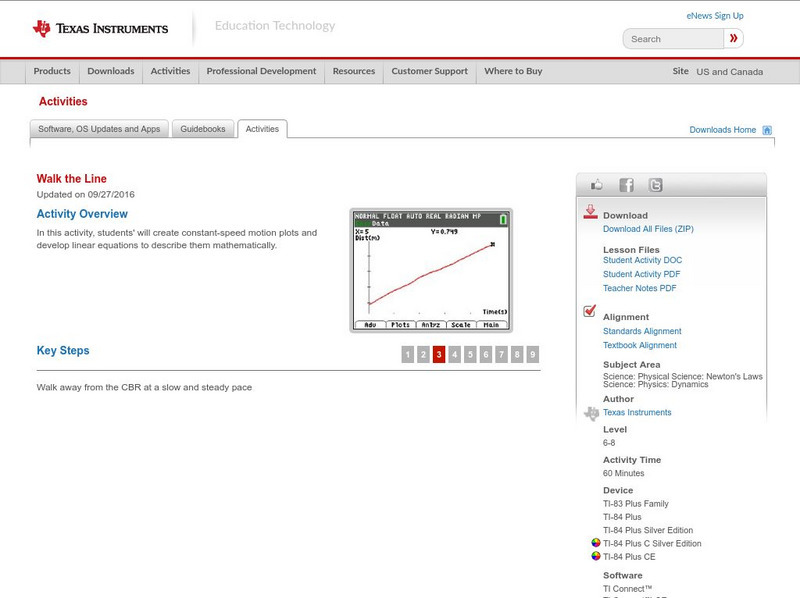The height and width of the screenshot is (598, 800).
Task: Go to key step 4
Action: tap(455, 354)
